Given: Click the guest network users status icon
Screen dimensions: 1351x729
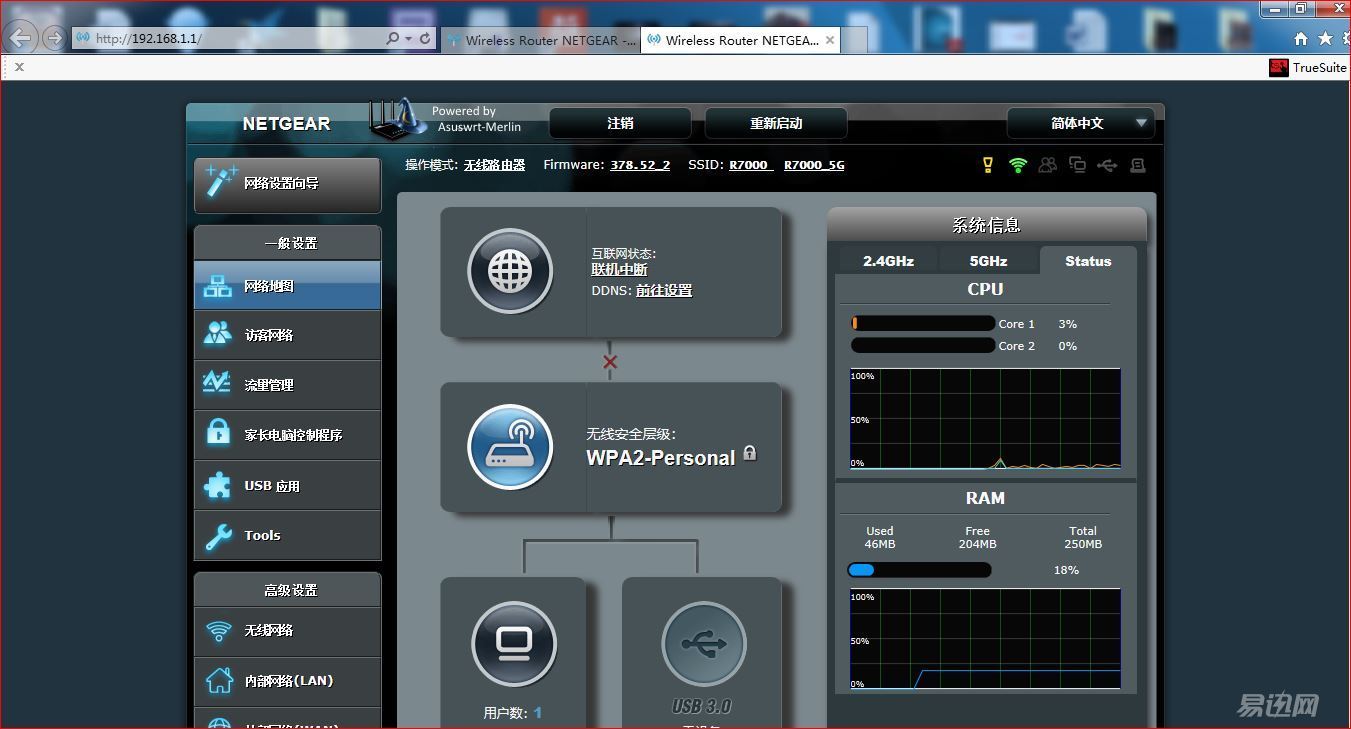Looking at the screenshot, I should tap(1047, 165).
